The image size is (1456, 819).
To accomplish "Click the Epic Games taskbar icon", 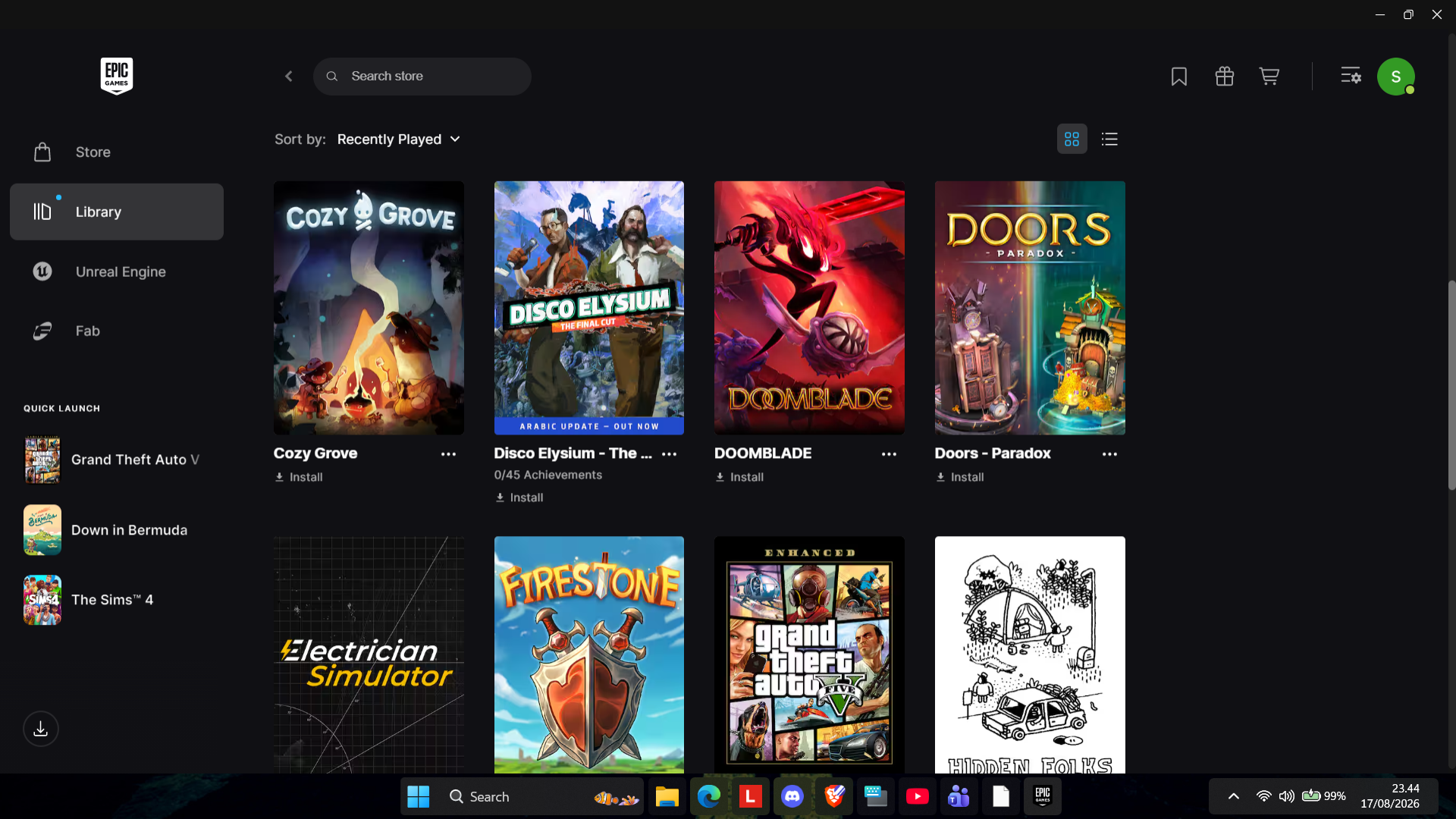I will [1043, 797].
